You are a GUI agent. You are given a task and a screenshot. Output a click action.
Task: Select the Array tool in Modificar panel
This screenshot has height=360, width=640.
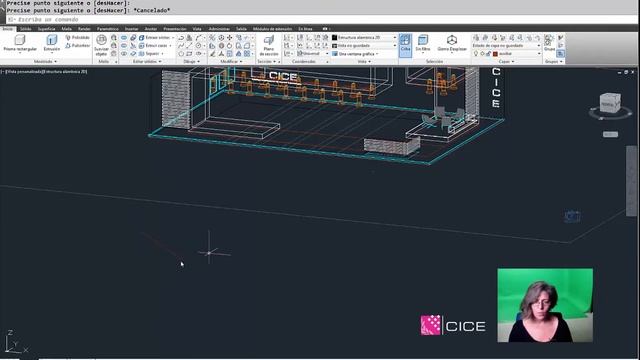(x=247, y=53)
